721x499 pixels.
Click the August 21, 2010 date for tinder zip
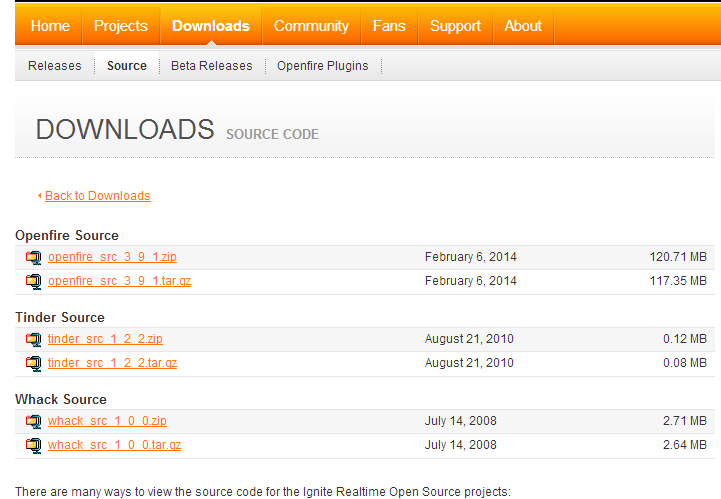pos(469,339)
